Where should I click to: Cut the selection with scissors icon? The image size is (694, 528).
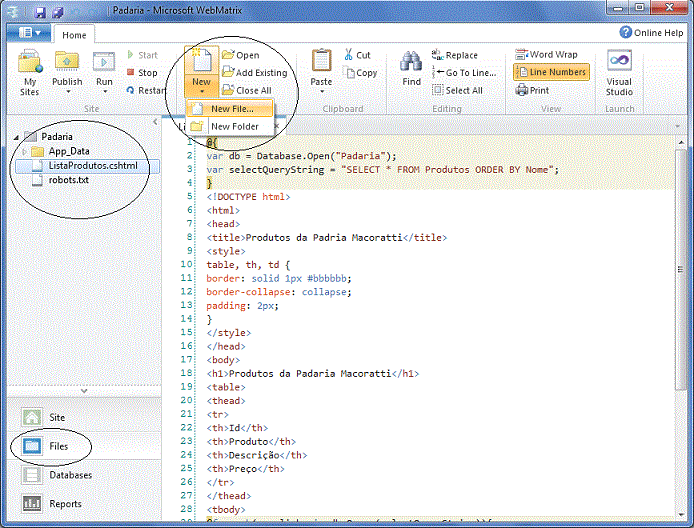pyautogui.click(x=357, y=55)
